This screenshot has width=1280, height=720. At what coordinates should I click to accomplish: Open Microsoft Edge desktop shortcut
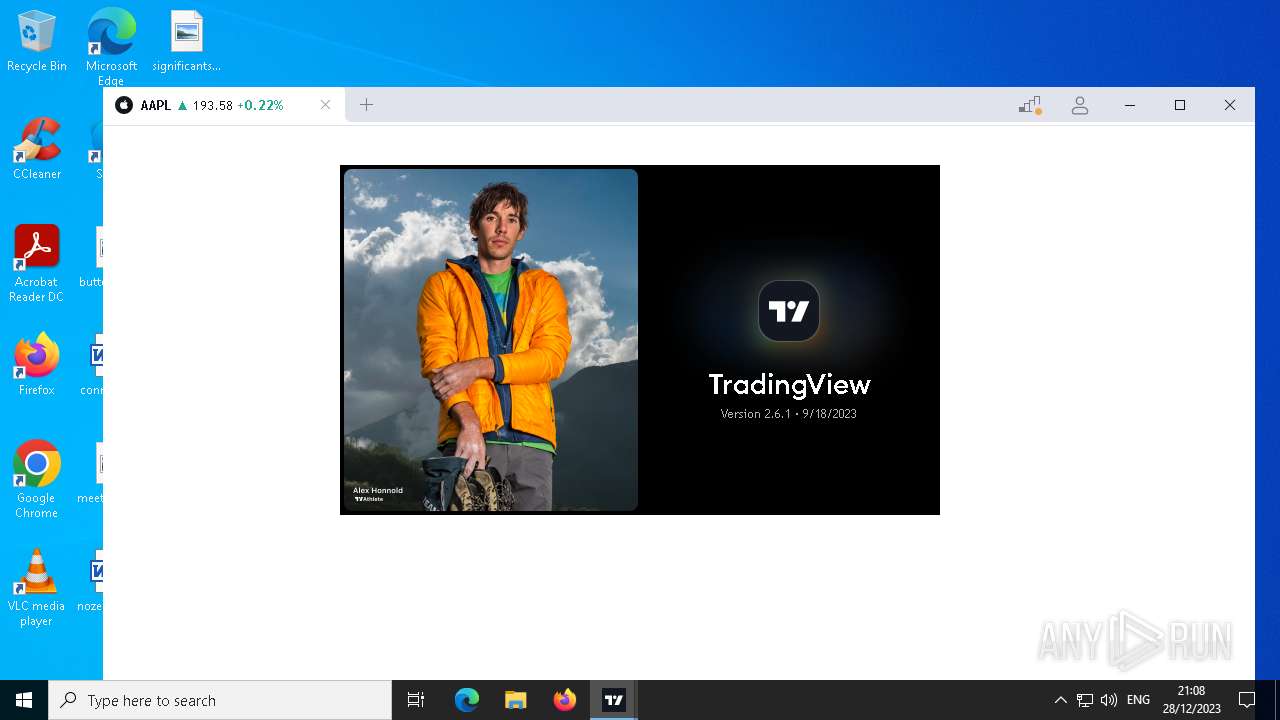(111, 47)
